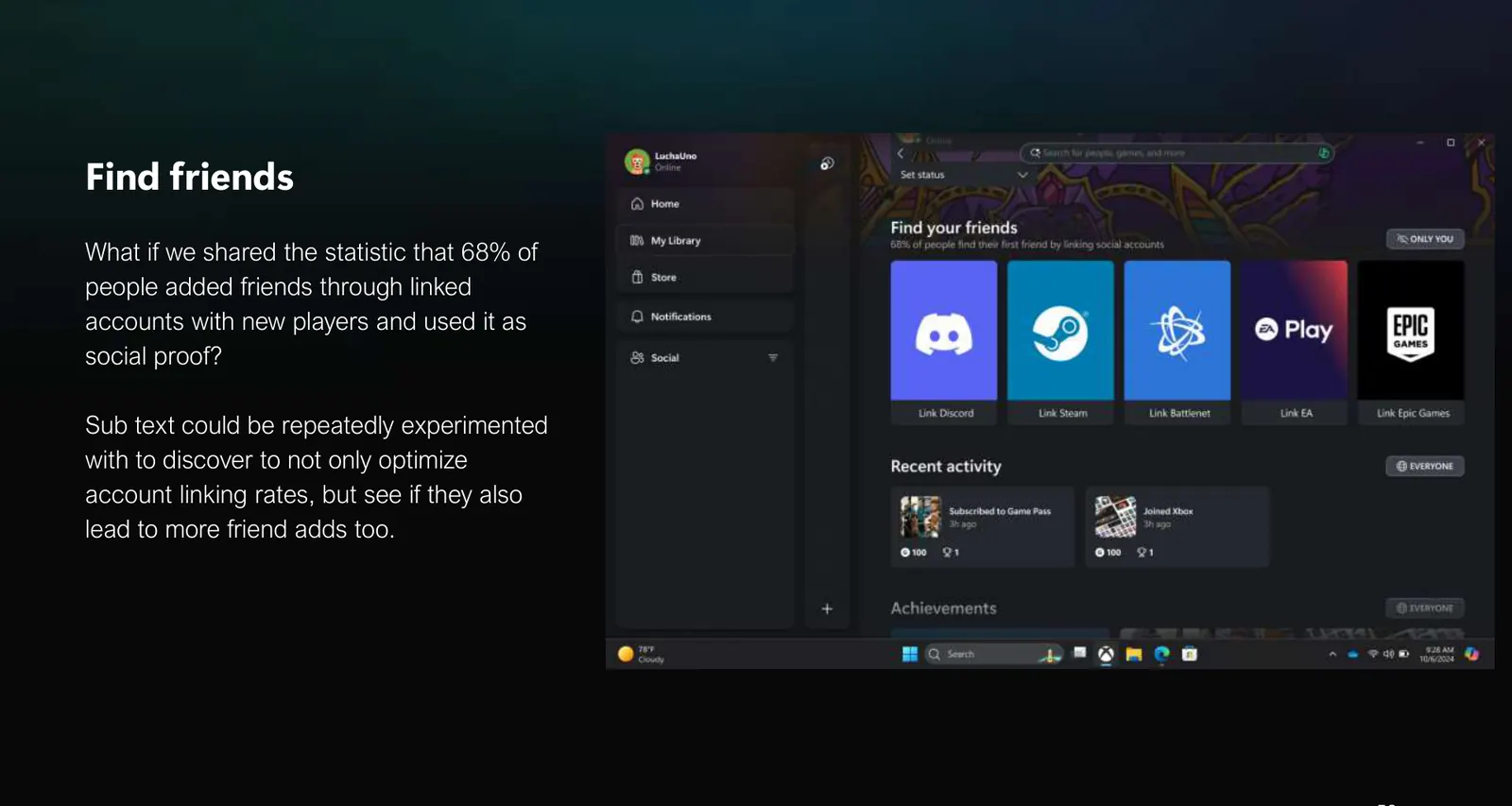Open the LuchaUno profile avatar
Image resolution: width=1512 pixels, height=806 pixels.
click(x=637, y=162)
